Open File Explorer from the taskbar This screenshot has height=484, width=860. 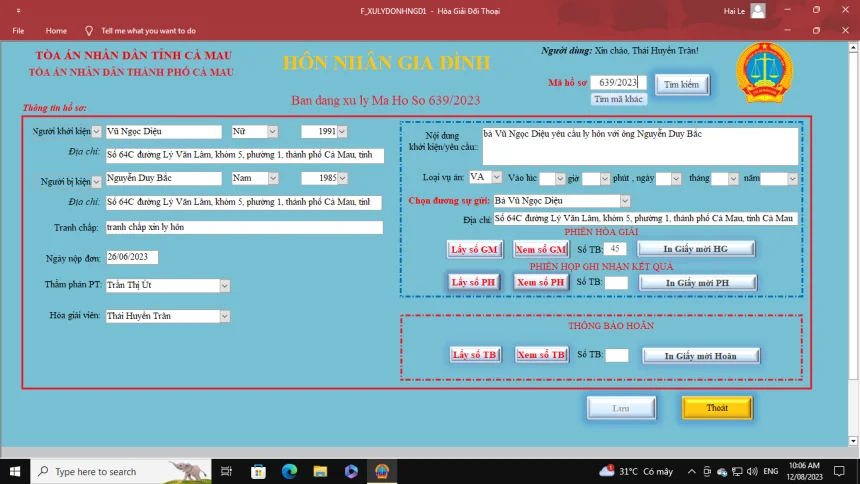(x=320, y=471)
